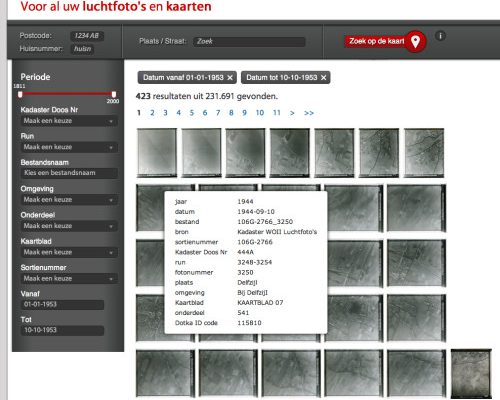
Task: Open the Onderdeel dropdown
Action: tap(69, 226)
